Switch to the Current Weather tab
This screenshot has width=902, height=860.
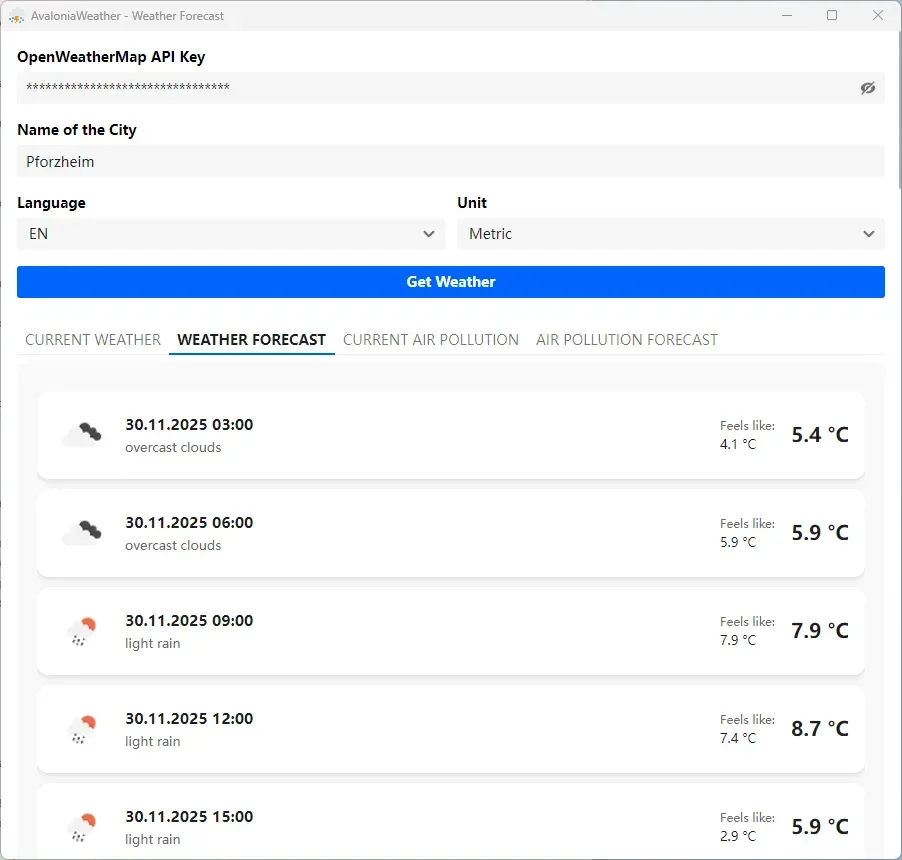[x=93, y=340]
